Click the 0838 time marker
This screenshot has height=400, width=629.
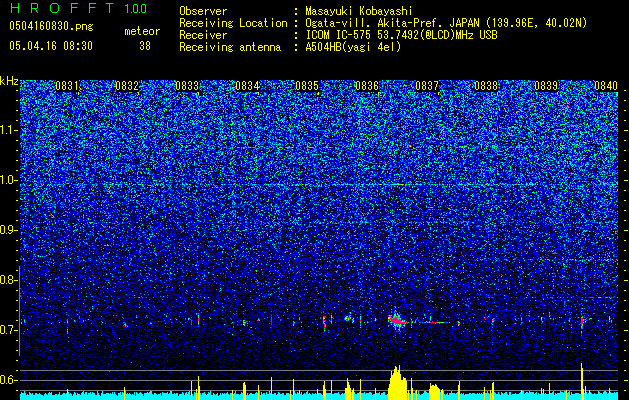click(x=486, y=86)
